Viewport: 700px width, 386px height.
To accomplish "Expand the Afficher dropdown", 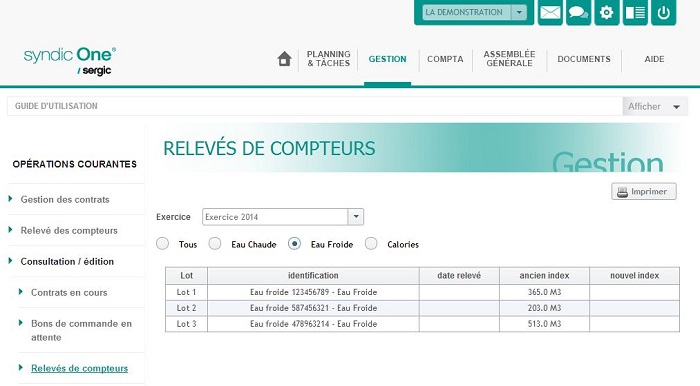I will 654,106.
